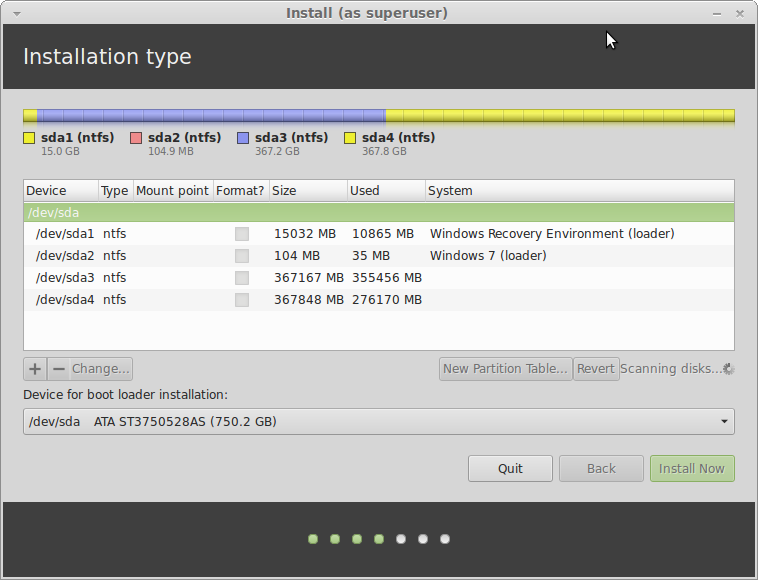Screen dimensions: 758x580
Task: Click the sda1 (ntfs) legend label
Action: tap(77, 138)
